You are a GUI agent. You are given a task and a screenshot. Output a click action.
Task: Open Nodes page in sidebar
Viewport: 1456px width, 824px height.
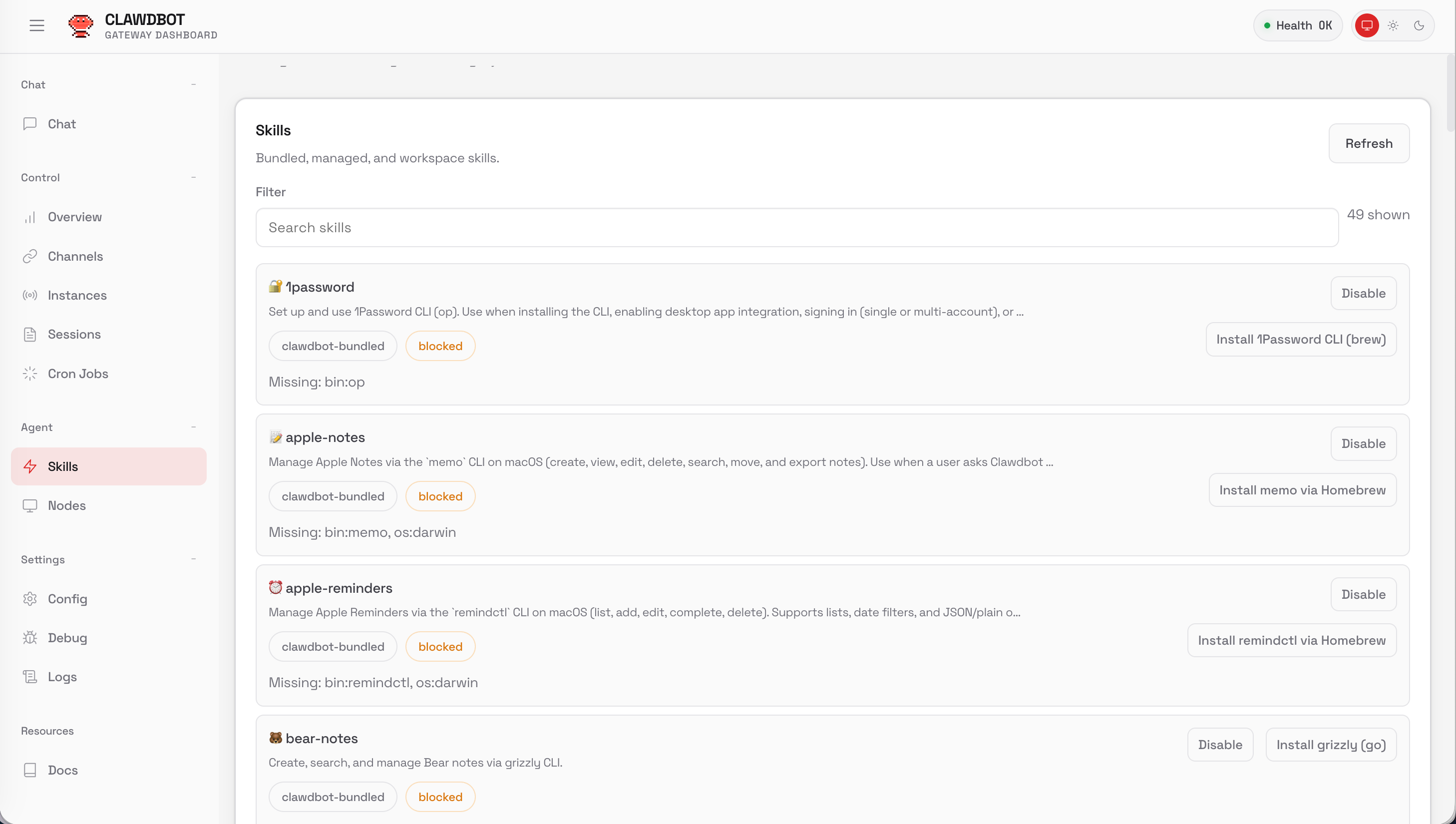click(x=67, y=505)
